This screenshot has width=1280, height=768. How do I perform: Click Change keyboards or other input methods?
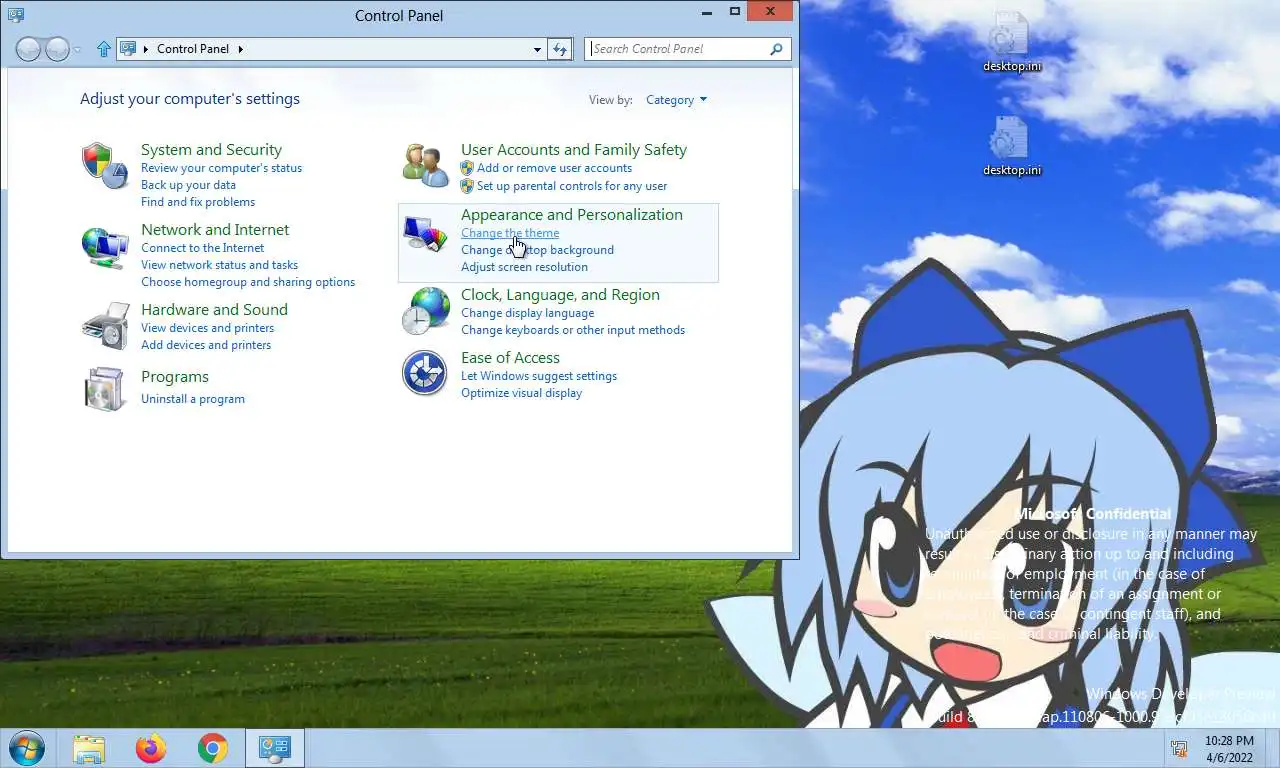click(573, 330)
